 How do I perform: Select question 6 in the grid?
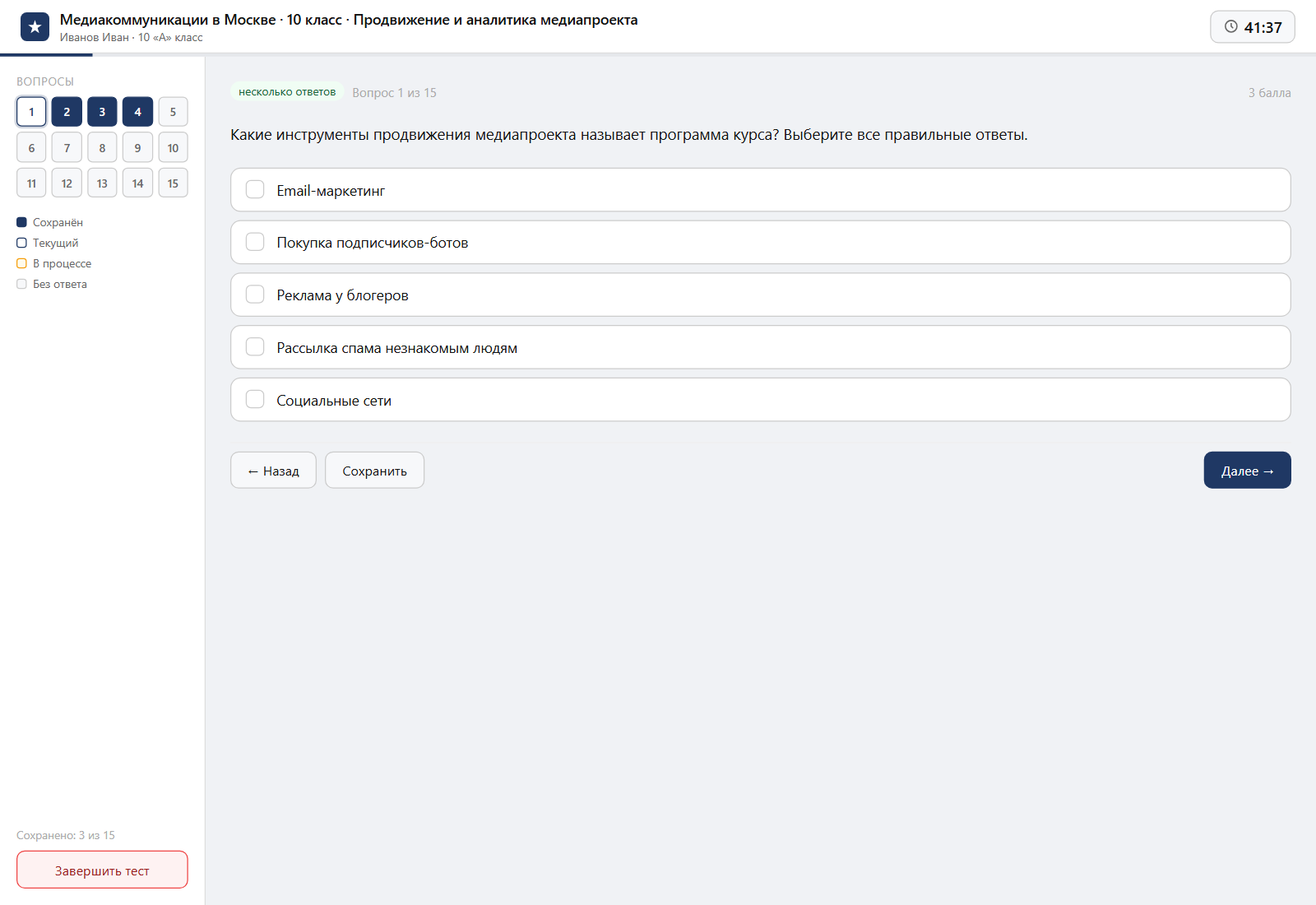31,148
